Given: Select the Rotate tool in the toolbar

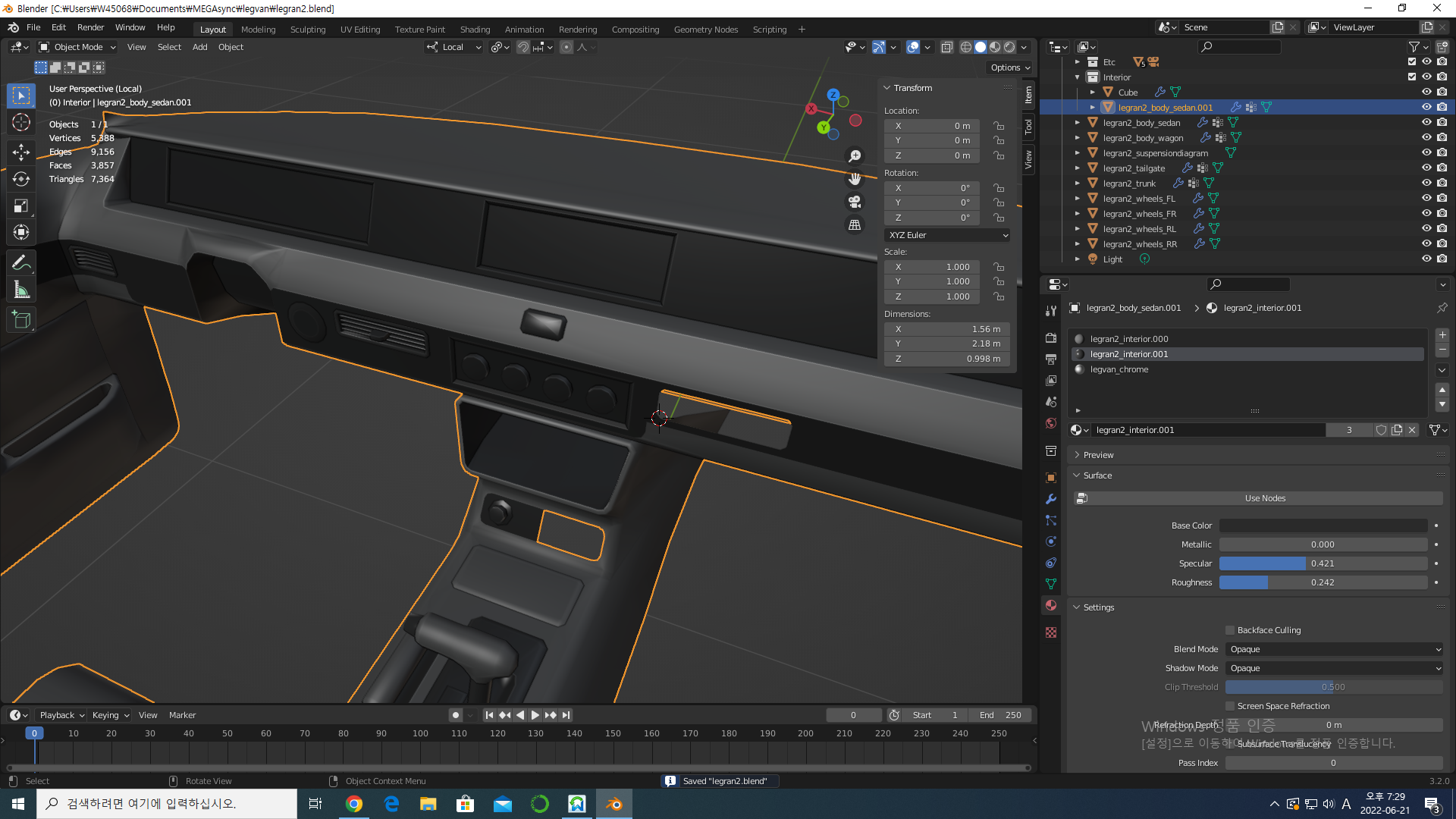Looking at the screenshot, I should [21, 179].
